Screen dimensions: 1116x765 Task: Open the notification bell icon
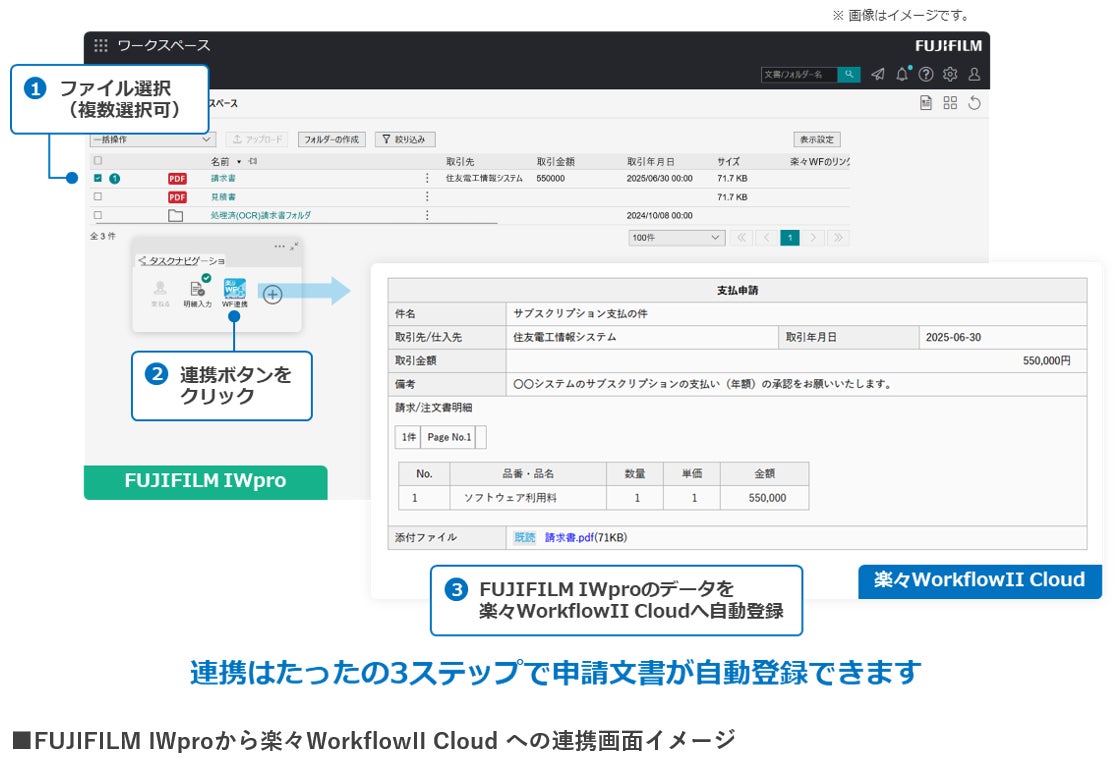point(902,74)
